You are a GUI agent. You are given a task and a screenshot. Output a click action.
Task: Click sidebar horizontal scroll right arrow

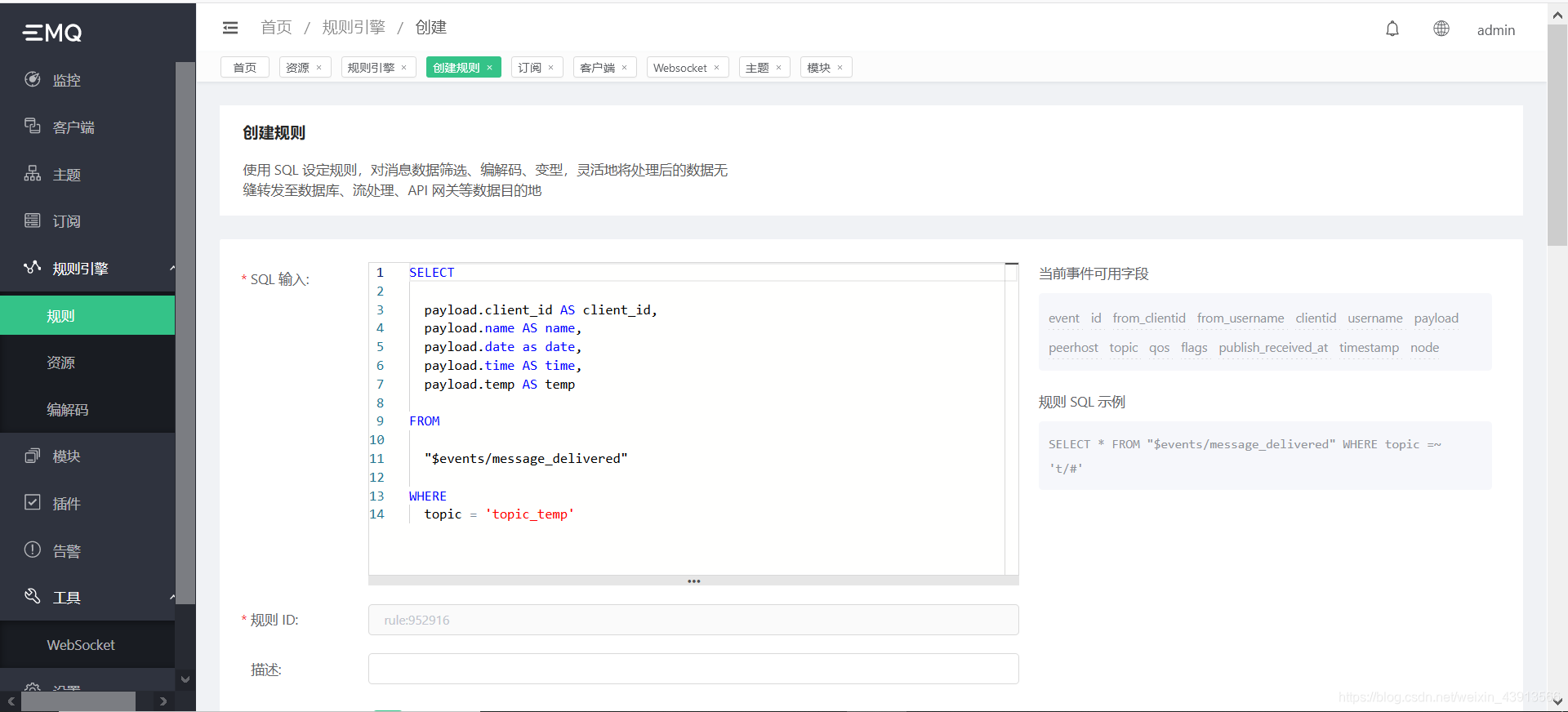[x=163, y=701]
